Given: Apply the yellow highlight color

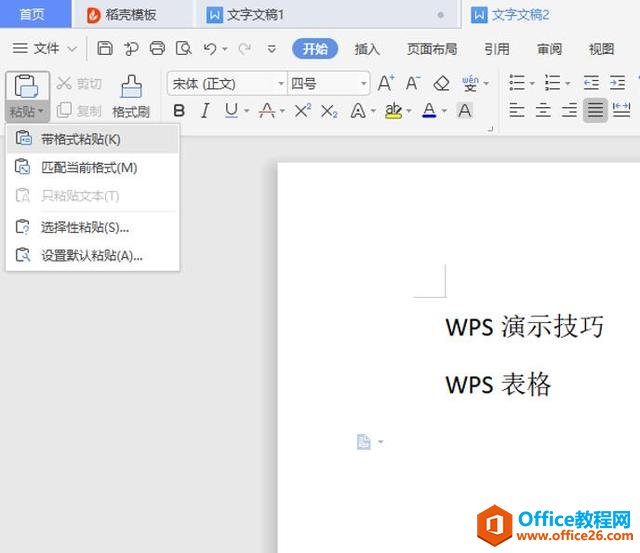Looking at the screenshot, I should click(x=393, y=111).
